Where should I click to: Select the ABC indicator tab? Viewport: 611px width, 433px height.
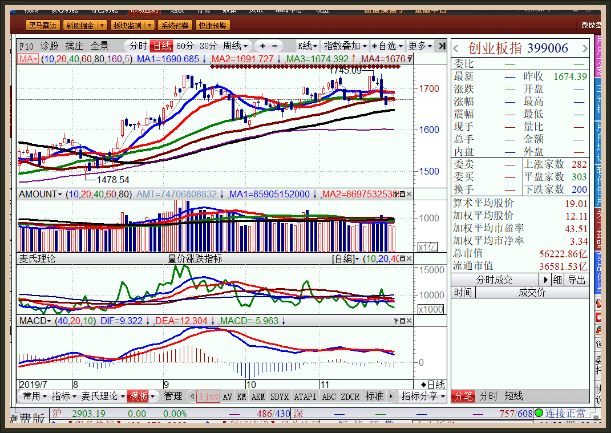click(329, 396)
